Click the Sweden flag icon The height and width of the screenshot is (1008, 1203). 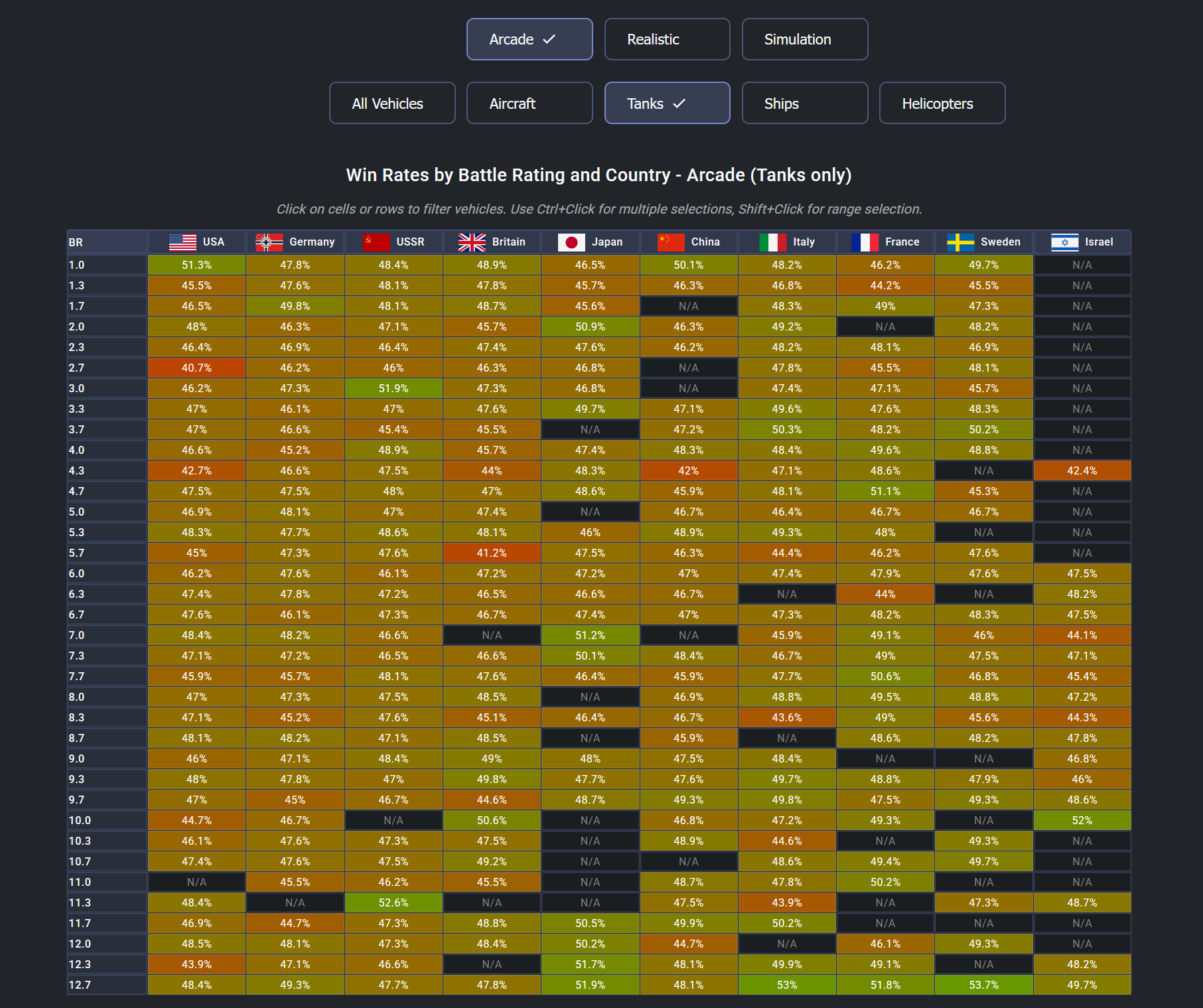(960, 242)
